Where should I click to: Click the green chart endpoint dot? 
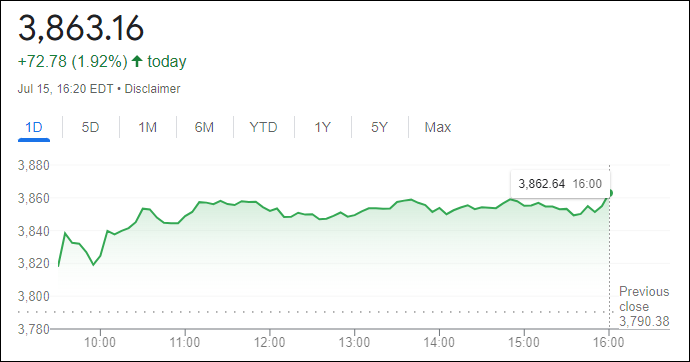pyautogui.click(x=609, y=193)
